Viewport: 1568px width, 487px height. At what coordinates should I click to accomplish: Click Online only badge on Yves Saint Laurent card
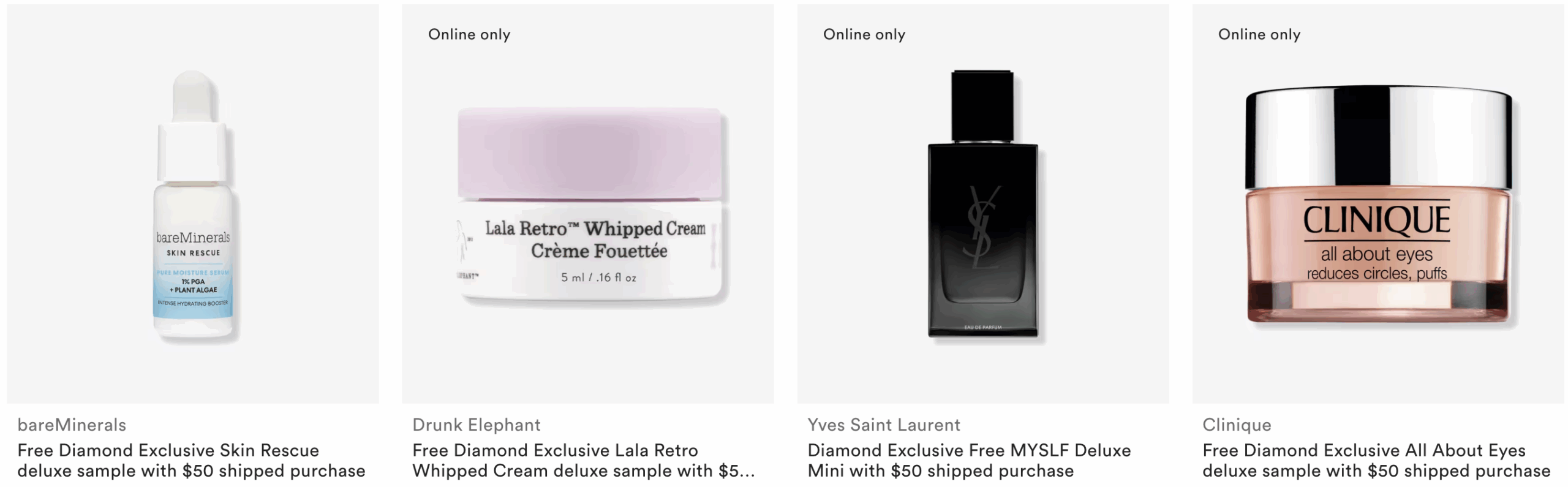coord(864,34)
